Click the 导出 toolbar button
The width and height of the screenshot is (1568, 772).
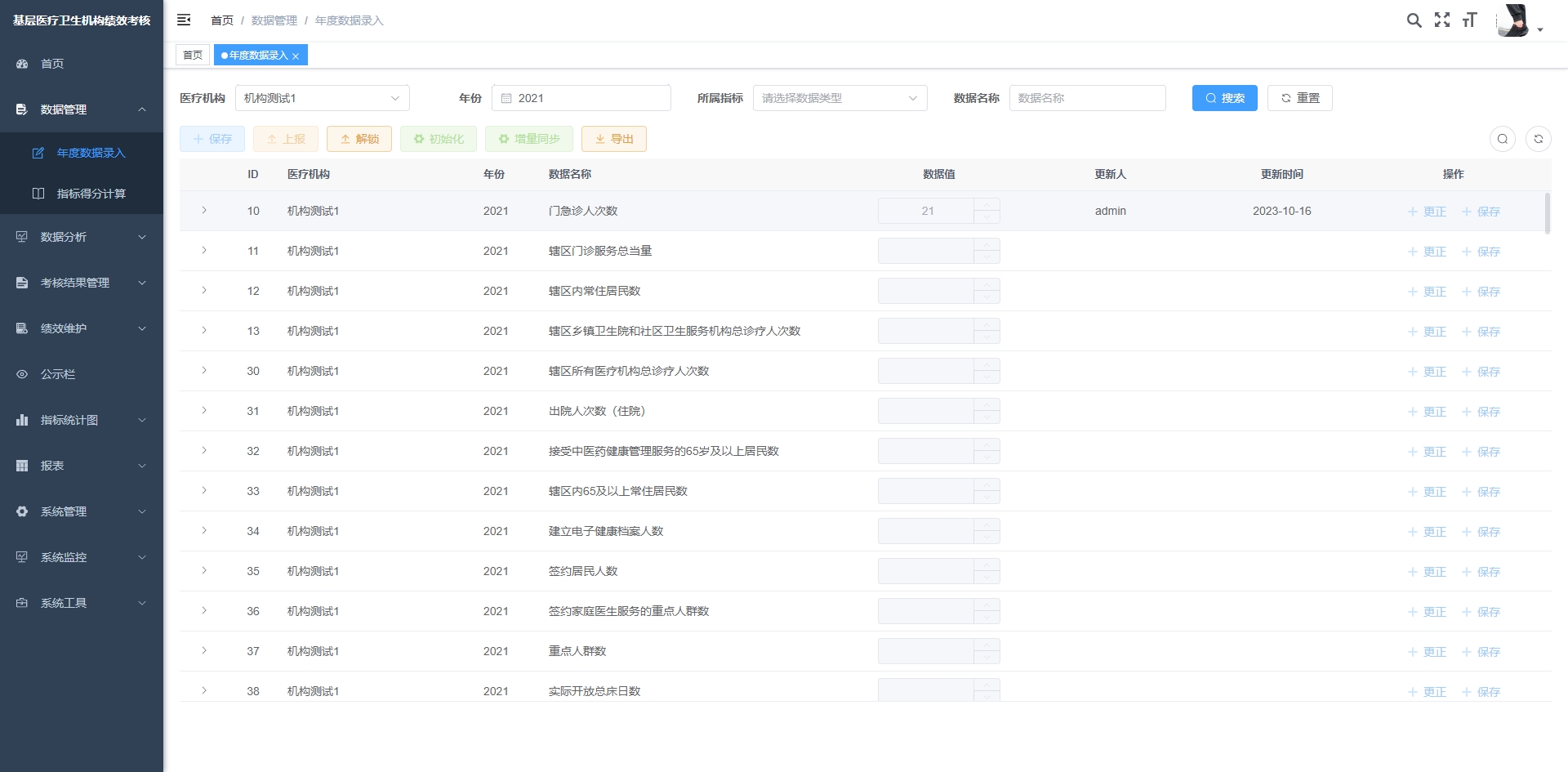point(614,139)
